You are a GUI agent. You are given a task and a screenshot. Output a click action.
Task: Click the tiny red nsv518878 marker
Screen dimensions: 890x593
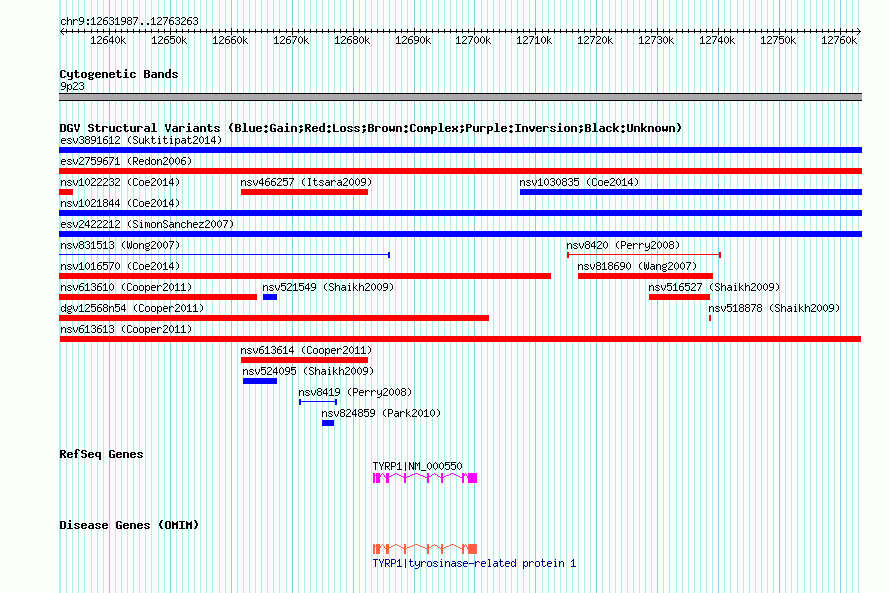pos(710,318)
